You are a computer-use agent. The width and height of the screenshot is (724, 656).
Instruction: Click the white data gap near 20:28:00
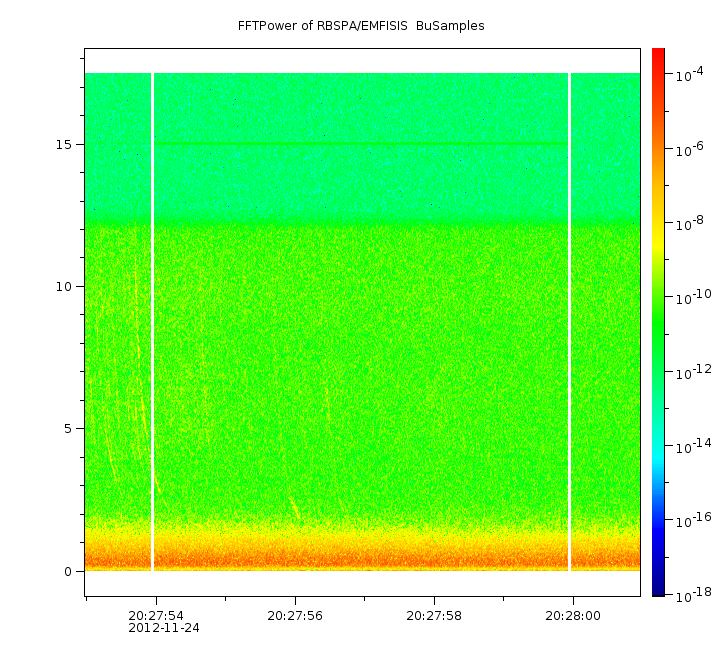pyautogui.click(x=569, y=320)
